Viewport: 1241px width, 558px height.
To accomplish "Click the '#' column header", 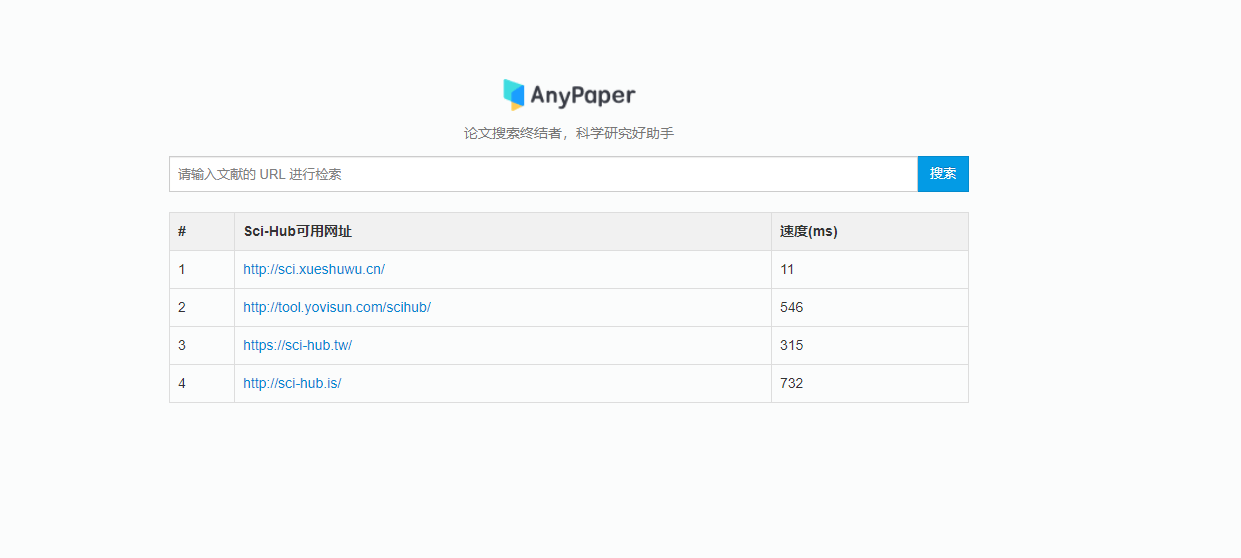I will point(202,232).
